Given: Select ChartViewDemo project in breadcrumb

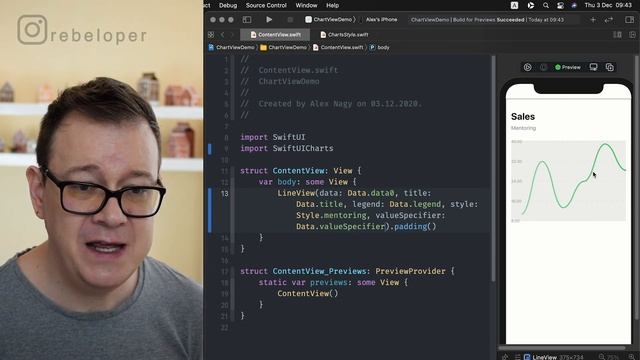Looking at the screenshot, I should pos(231,47).
